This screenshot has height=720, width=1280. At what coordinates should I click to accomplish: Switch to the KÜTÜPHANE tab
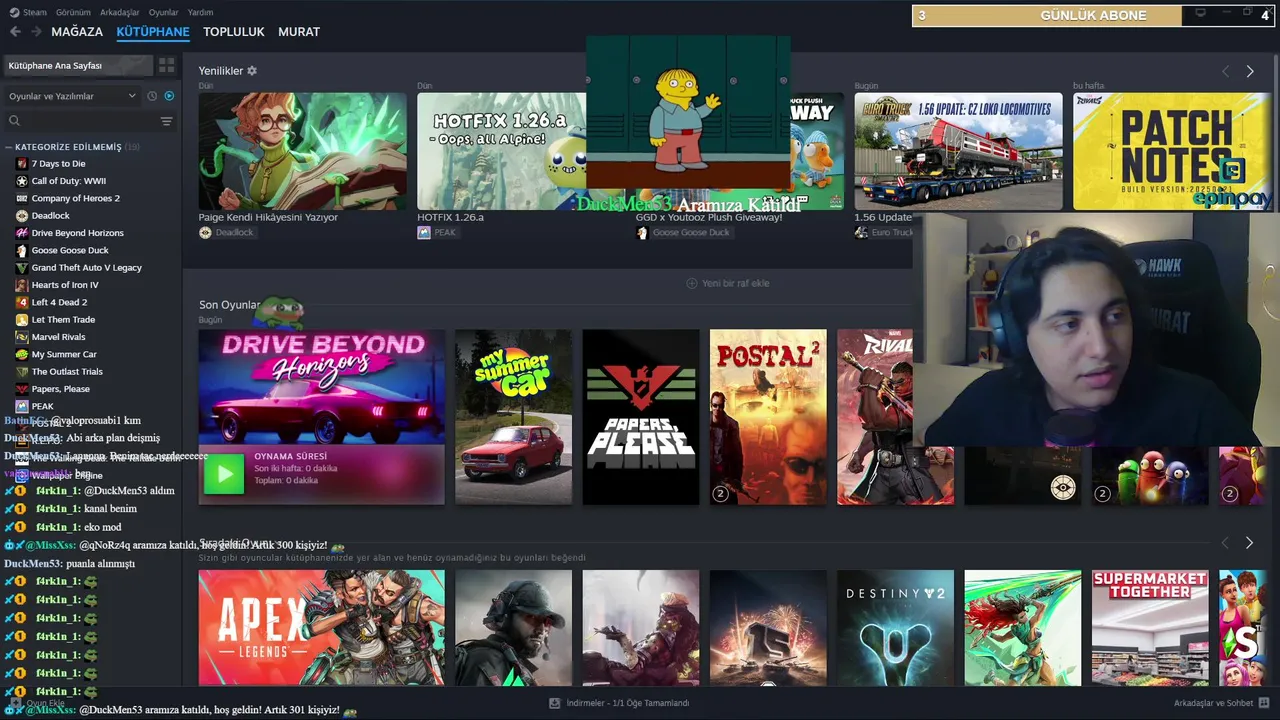153,32
